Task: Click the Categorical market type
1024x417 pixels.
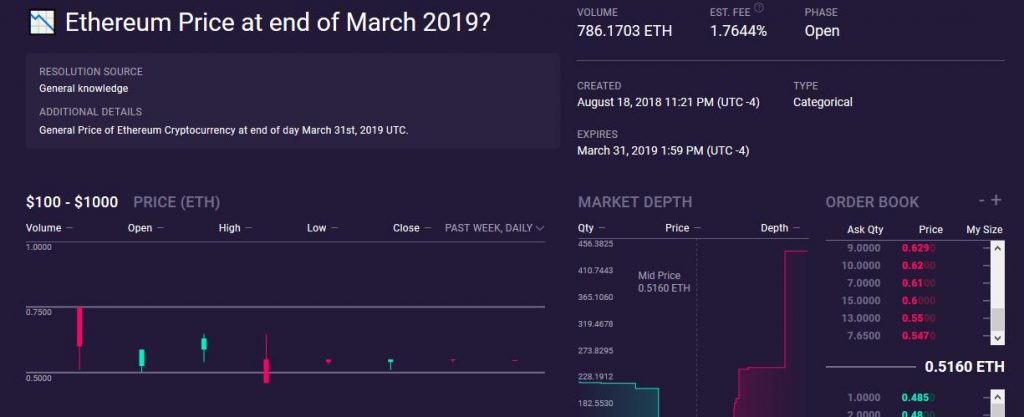Action: pyautogui.click(x=823, y=102)
